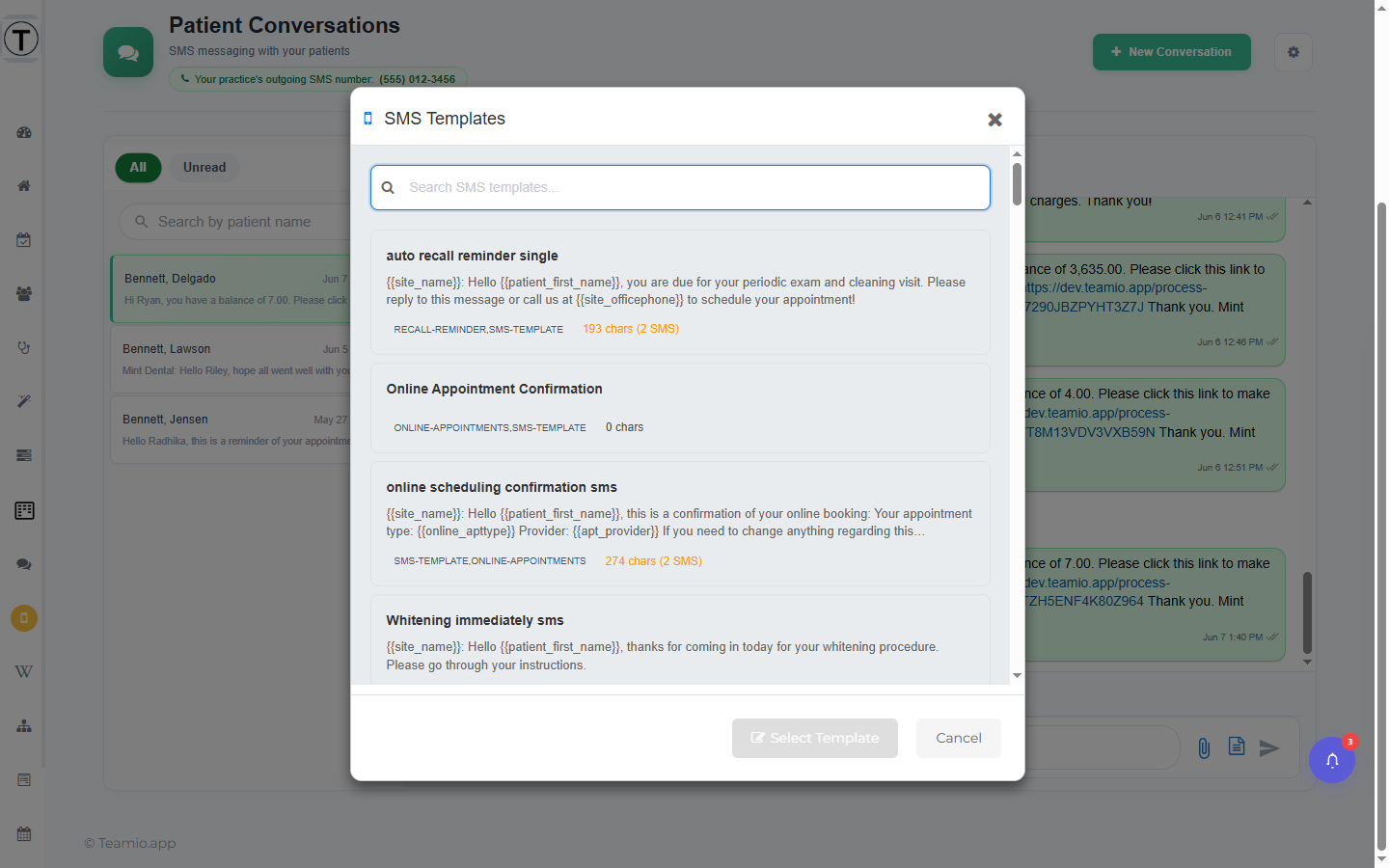This screenshot has height=868, width=1389.
Task: Open the grid table sidebar icon
Action: point(25,510)
